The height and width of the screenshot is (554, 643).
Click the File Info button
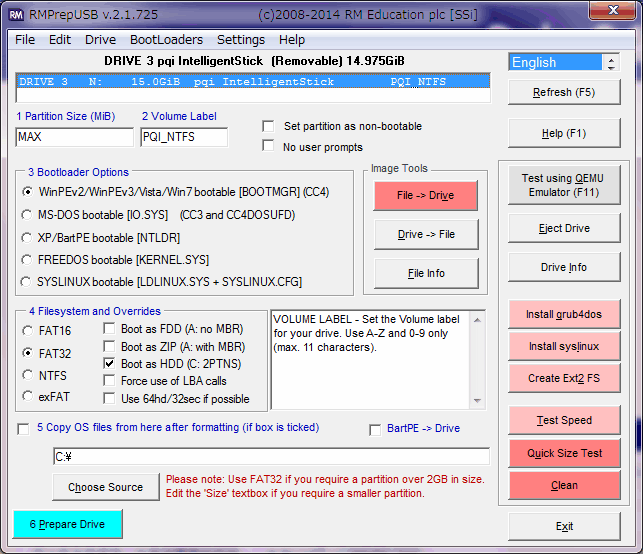click(426, 273)
